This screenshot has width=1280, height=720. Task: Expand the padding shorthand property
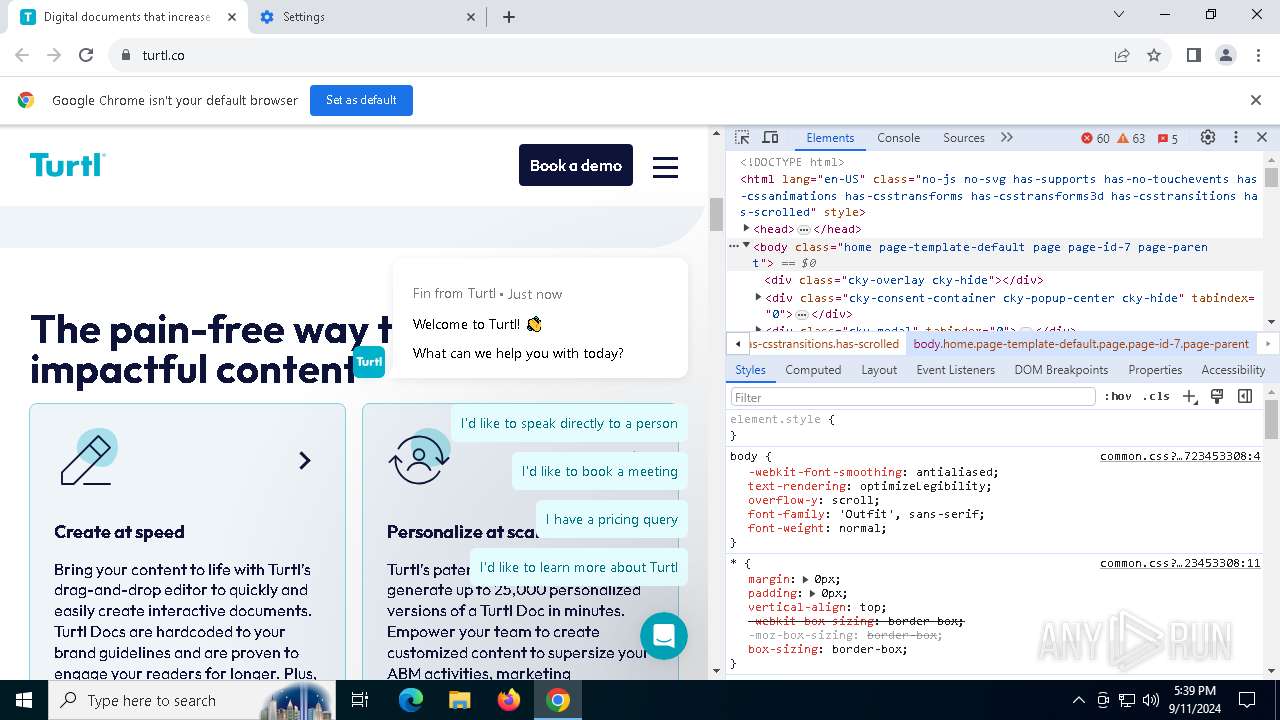click(813, 593)
